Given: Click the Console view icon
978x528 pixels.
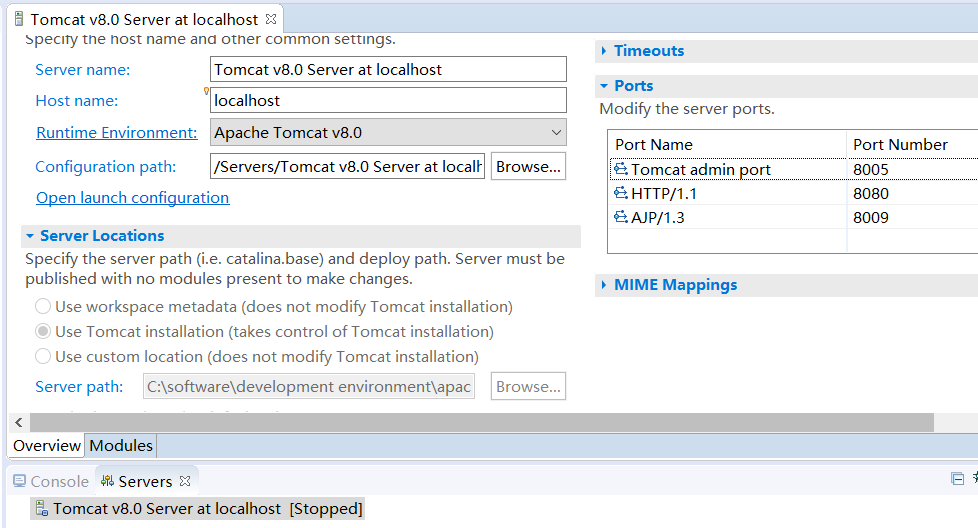Looking at the screenshot, I should [19, 482].
